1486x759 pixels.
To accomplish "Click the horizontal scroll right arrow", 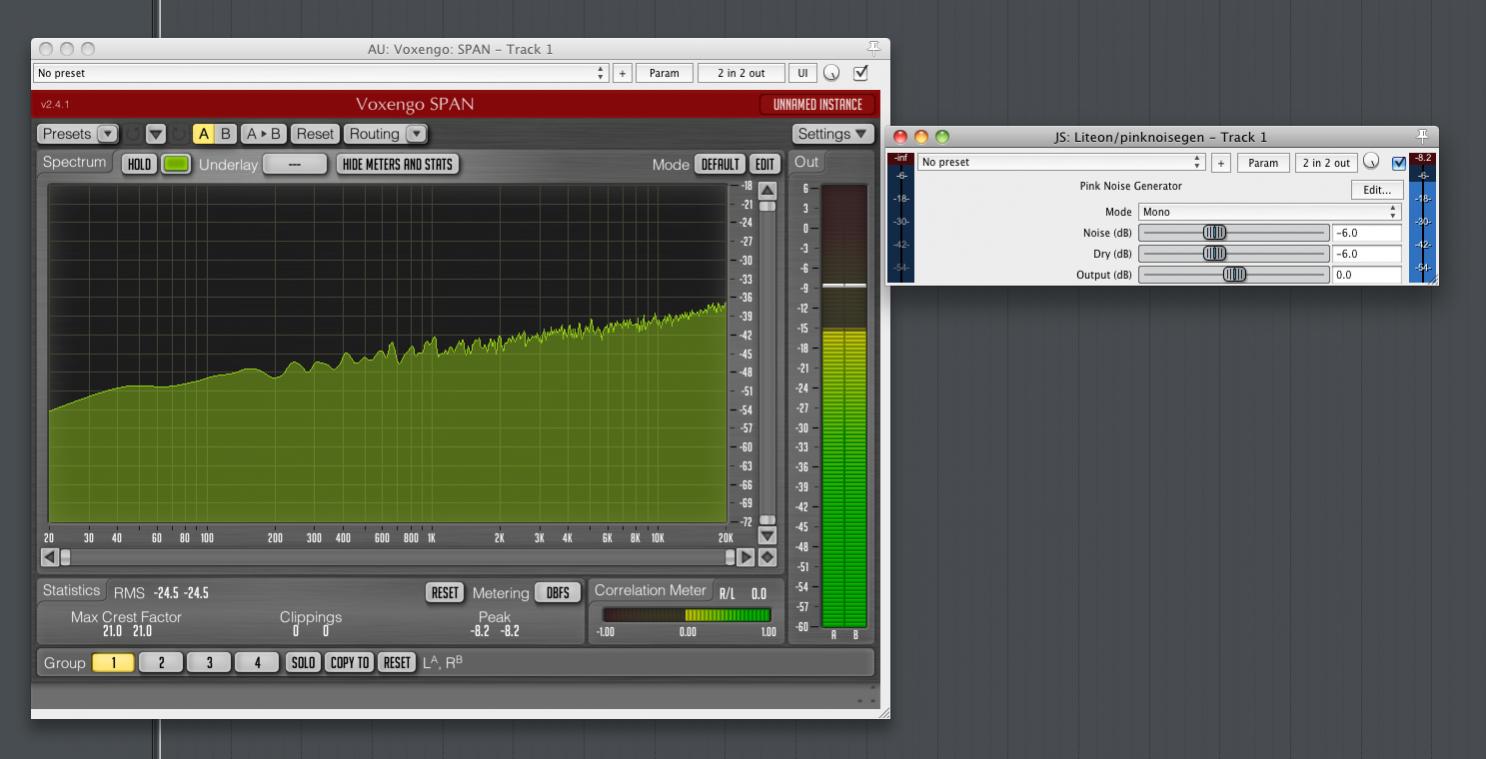I will tap(748, 557).
